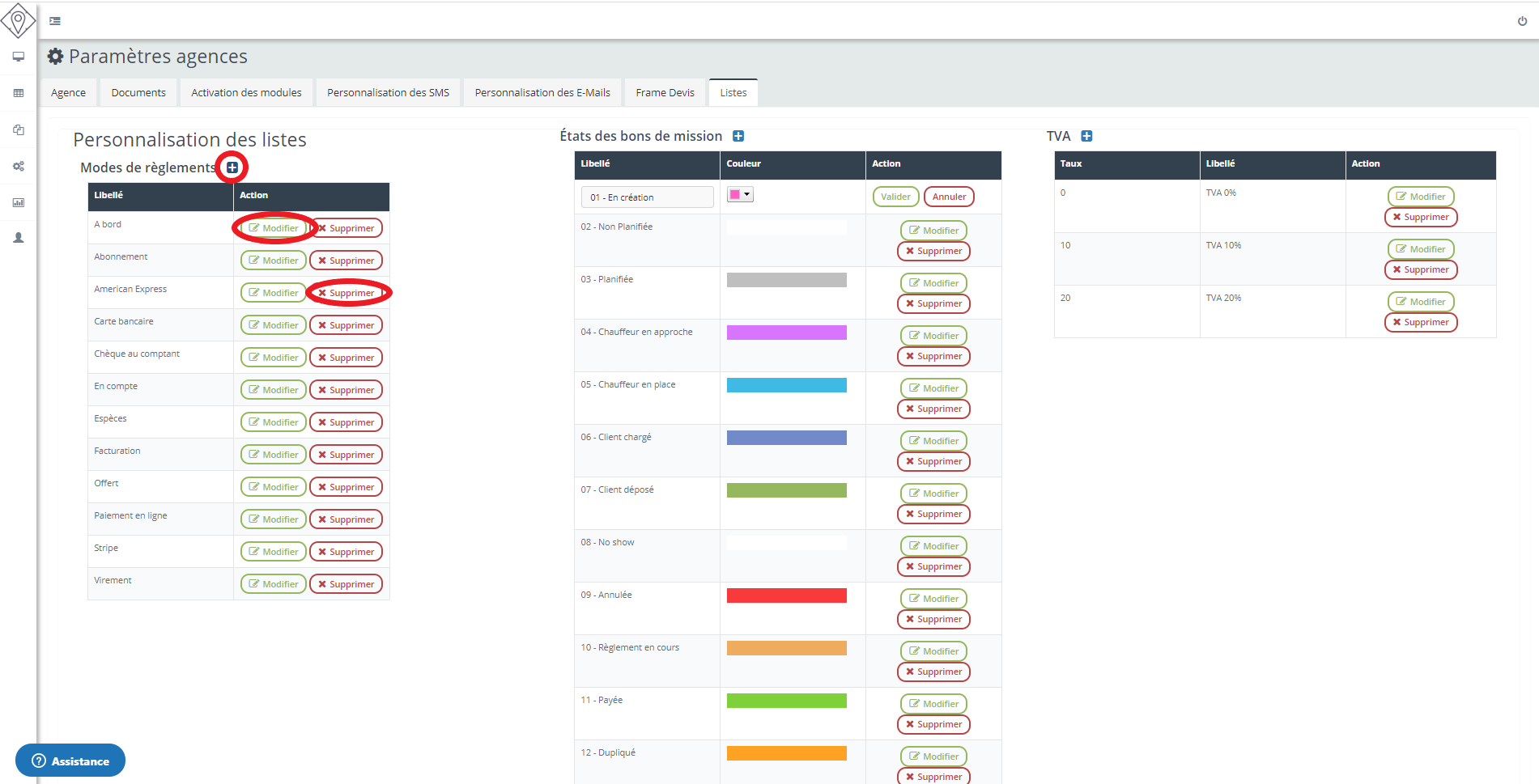The image size is (1539, 784).
Task: Open the table grid icon in sidebar
Action: 18,93
